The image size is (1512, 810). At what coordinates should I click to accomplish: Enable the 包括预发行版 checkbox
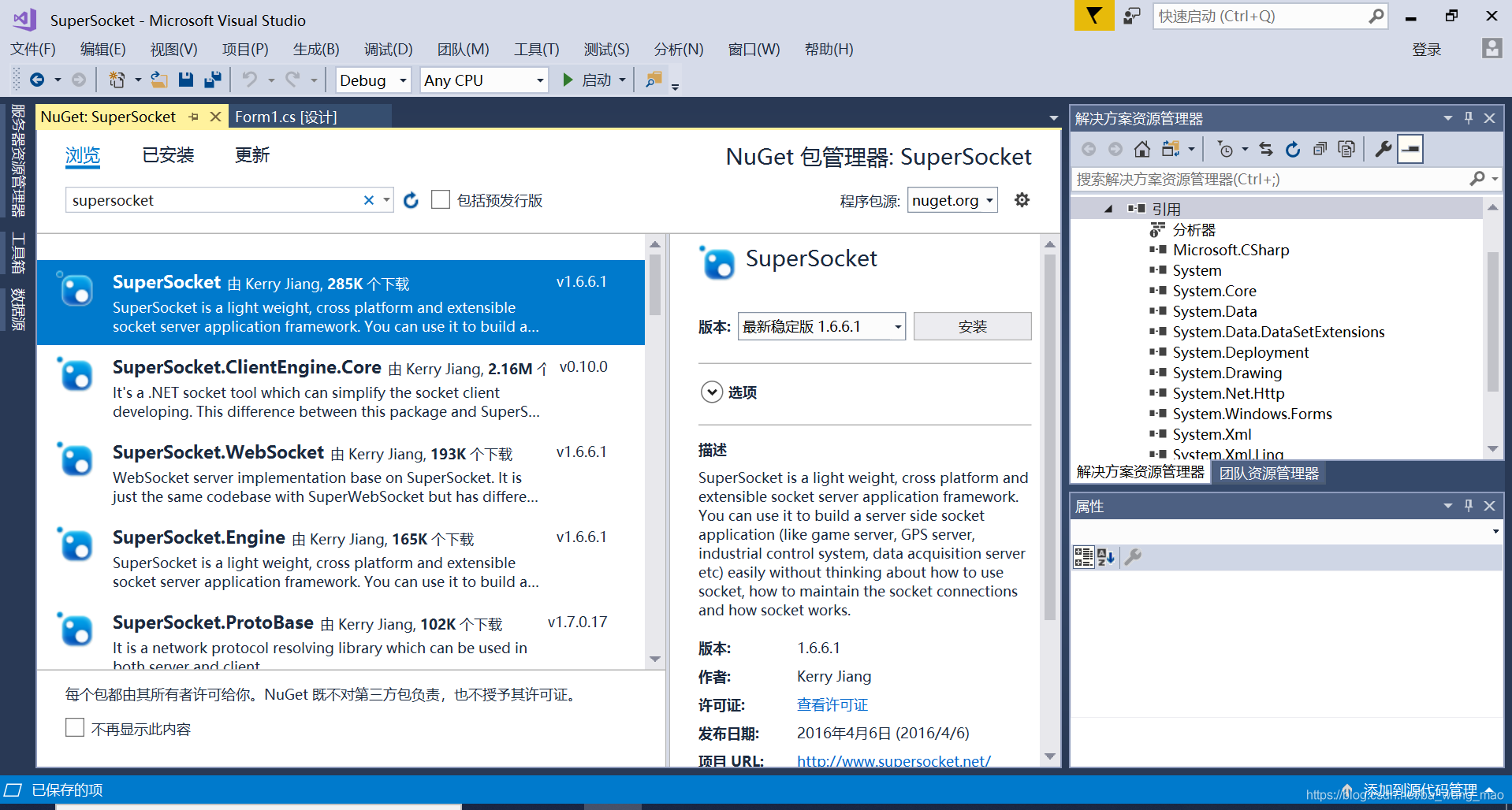click(x=441, y=199)
